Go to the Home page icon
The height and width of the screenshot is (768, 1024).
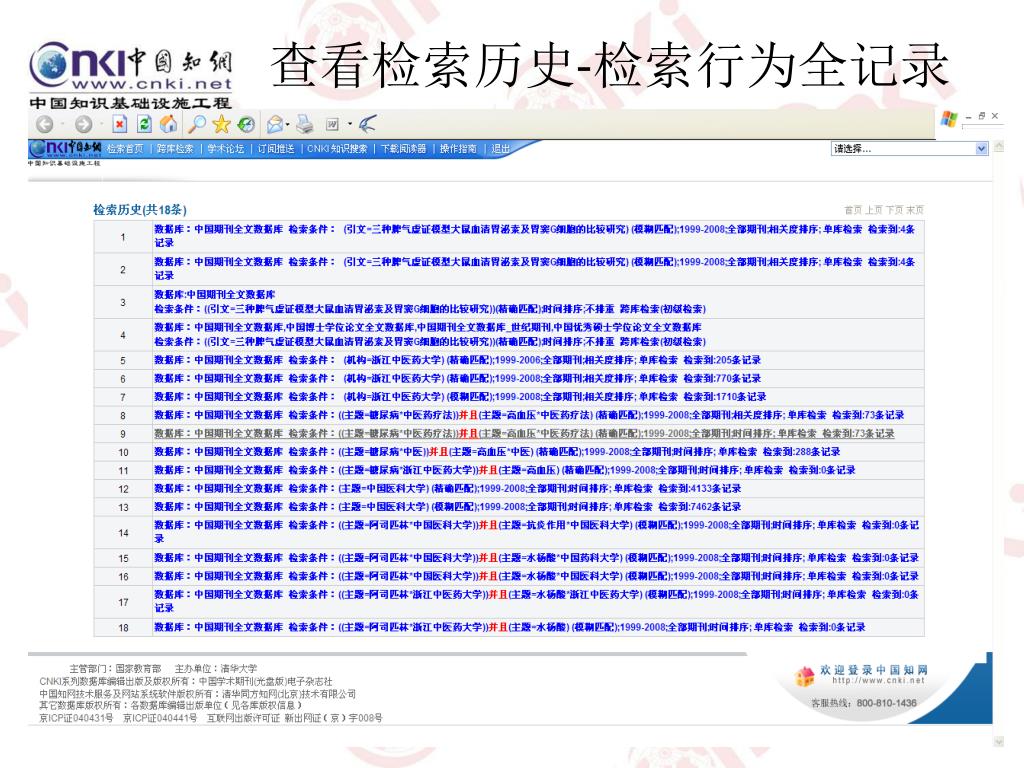click(x=168, y=123)
